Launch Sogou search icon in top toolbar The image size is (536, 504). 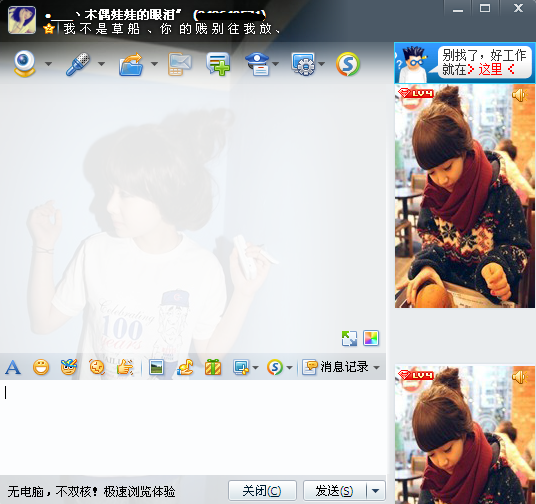[x=348, y=64]
